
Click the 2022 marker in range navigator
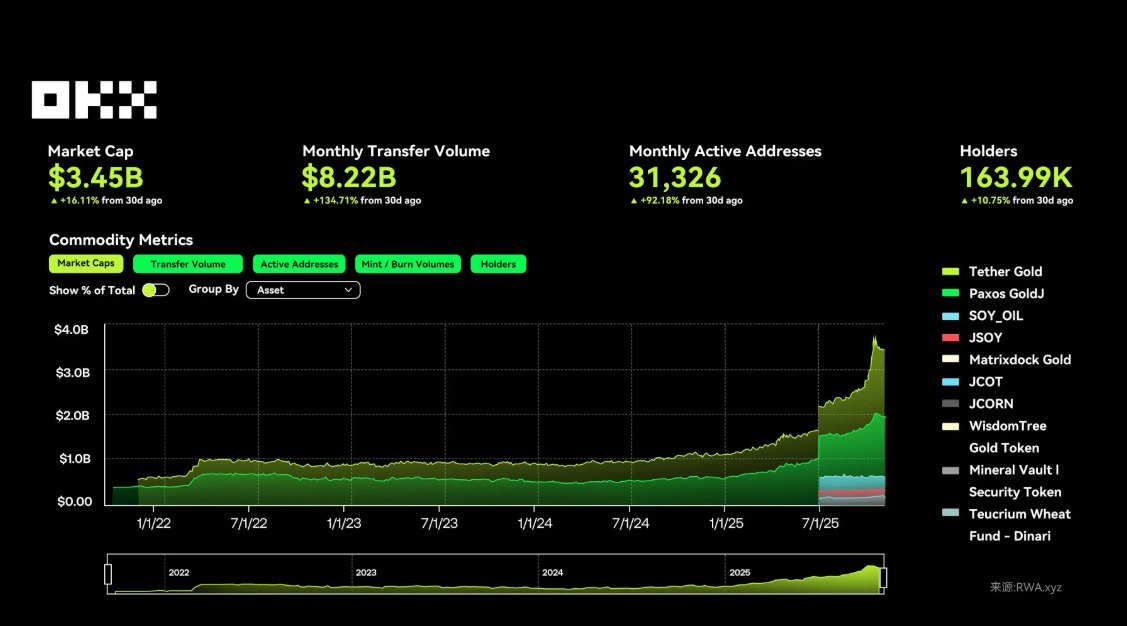[x=179, y=573]
